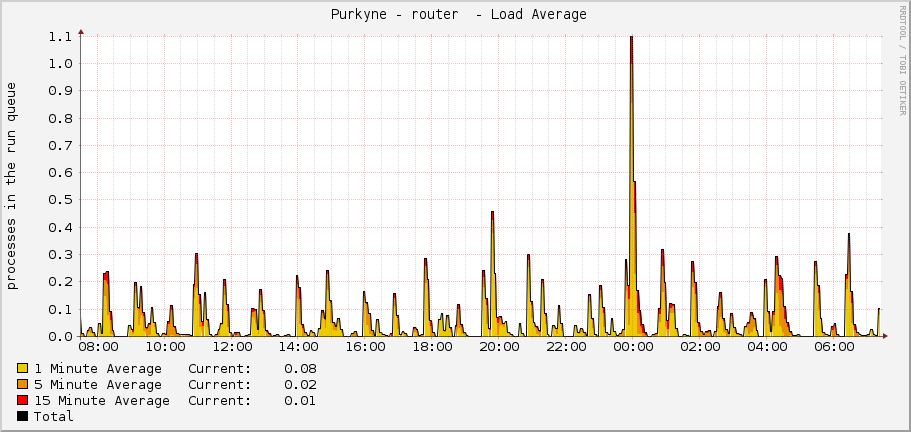
Task: Click the current value 0.01
Action: tap(300, 401)
